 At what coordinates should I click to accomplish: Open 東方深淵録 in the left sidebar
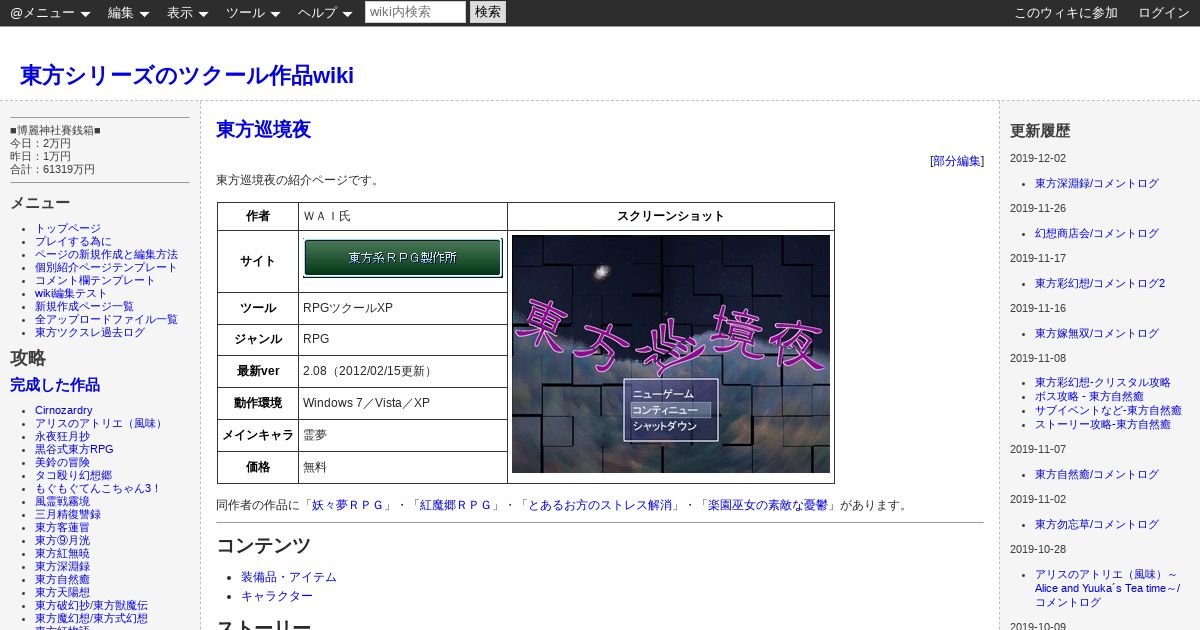[x=62, y=566]
